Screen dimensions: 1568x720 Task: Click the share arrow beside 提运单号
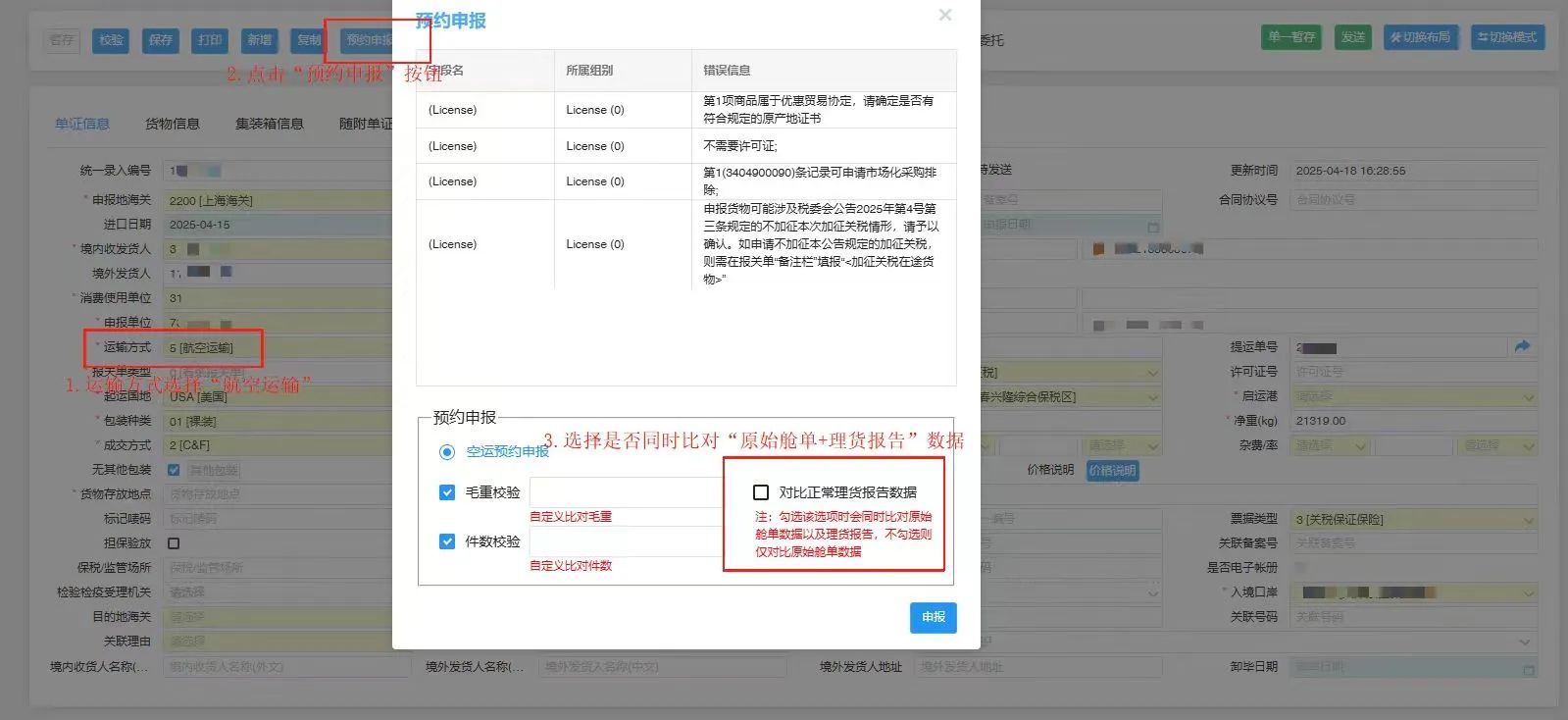1522,346
